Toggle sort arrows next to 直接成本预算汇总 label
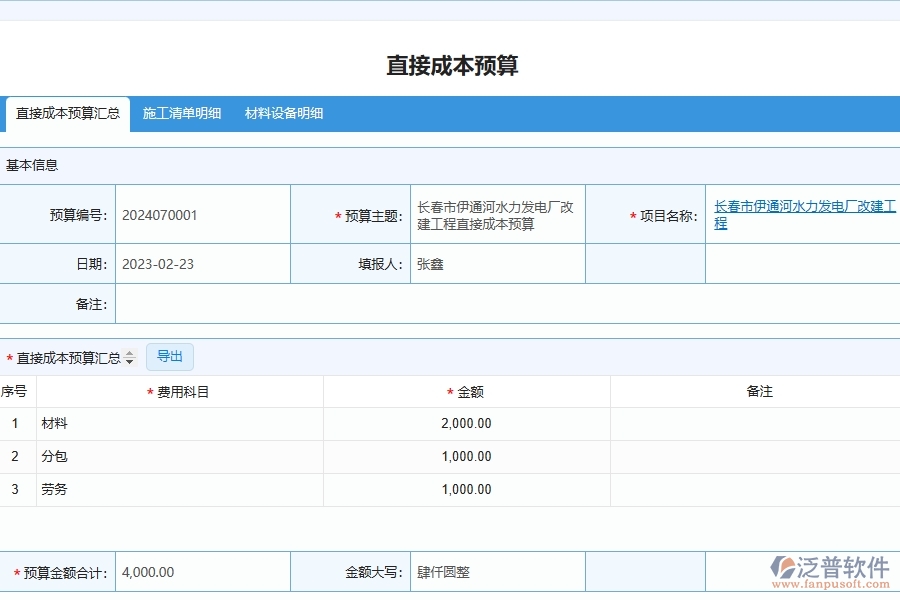 [x=131, y=357]
